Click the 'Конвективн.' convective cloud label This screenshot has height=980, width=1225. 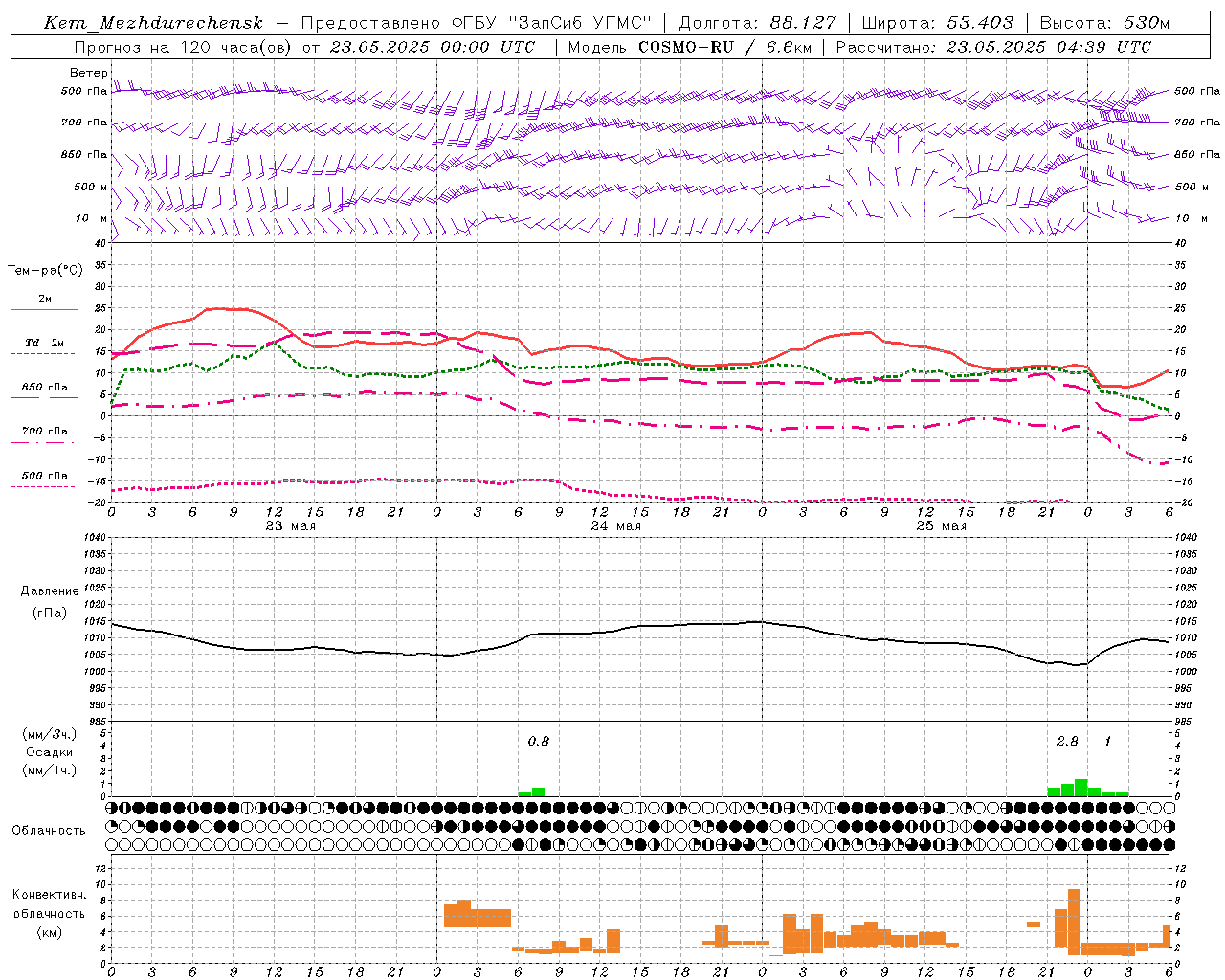coord(50,895)
